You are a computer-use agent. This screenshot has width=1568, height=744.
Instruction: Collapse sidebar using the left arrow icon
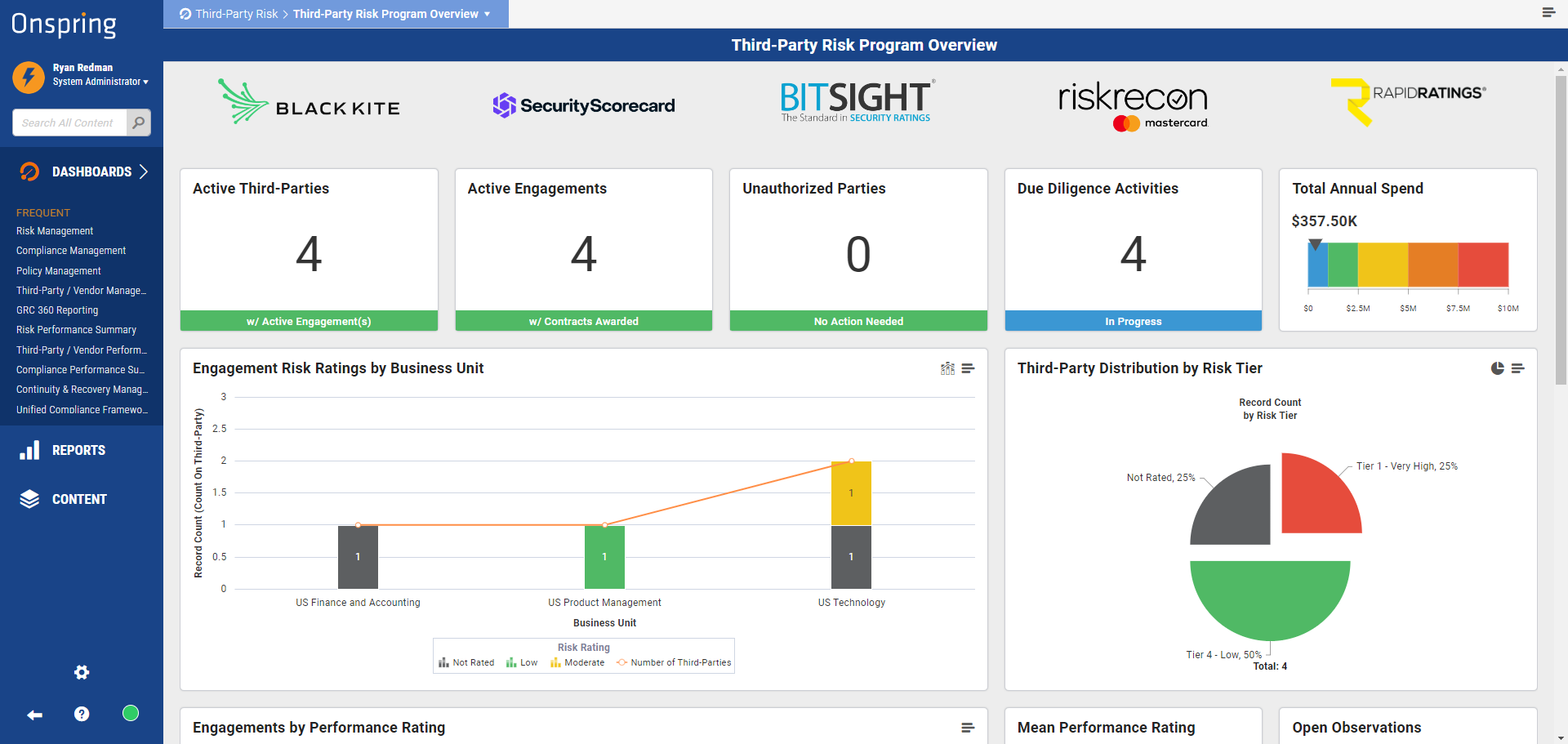[34, 715]
